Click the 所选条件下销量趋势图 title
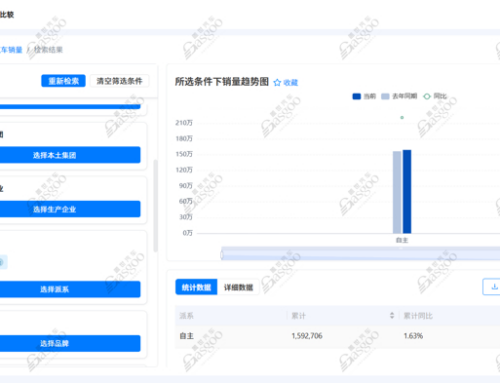This screenshot has width=500, height=383. (x=222, y=82)
